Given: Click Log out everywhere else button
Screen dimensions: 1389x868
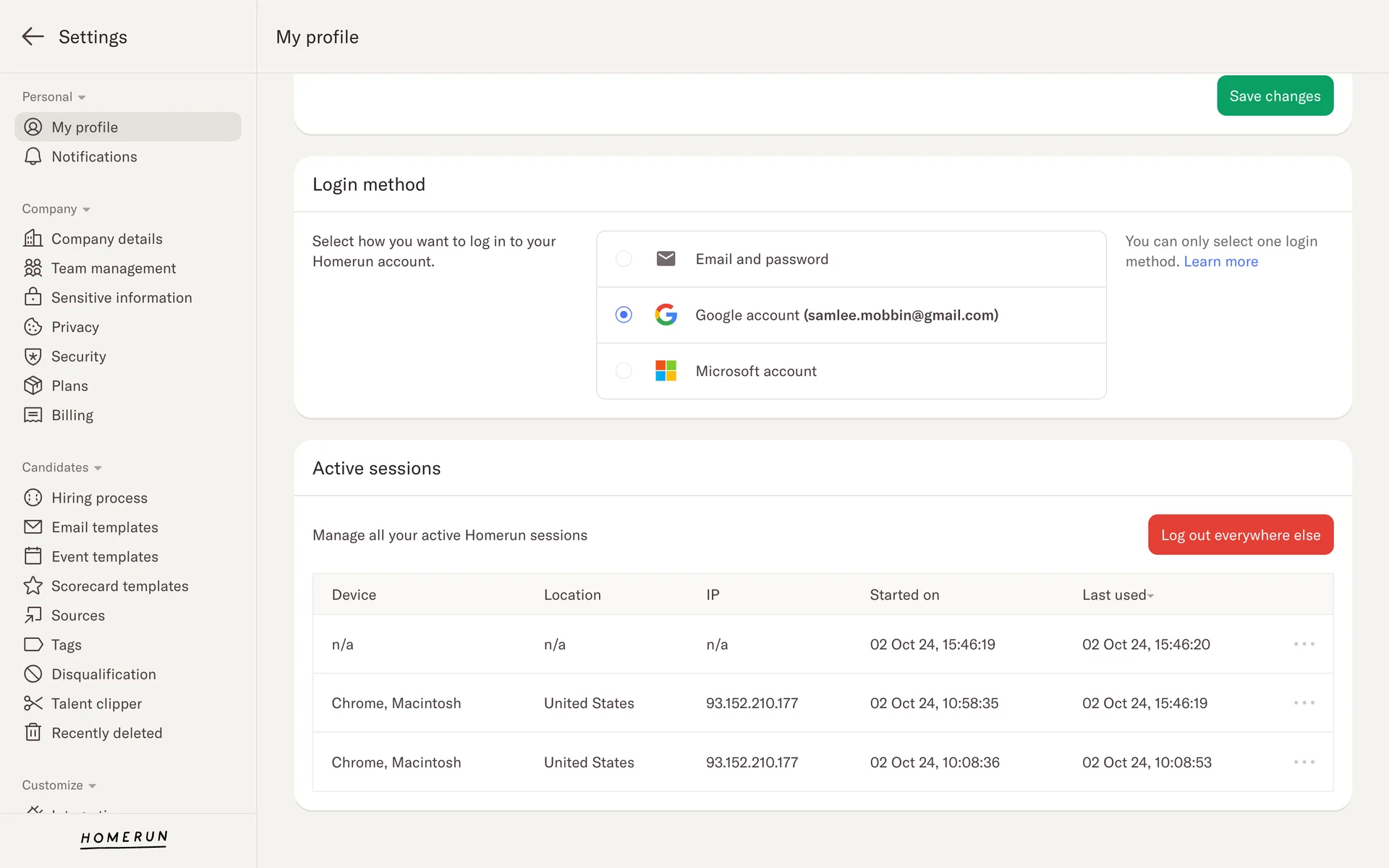Looking at the screenshot, I should 1240,535.
